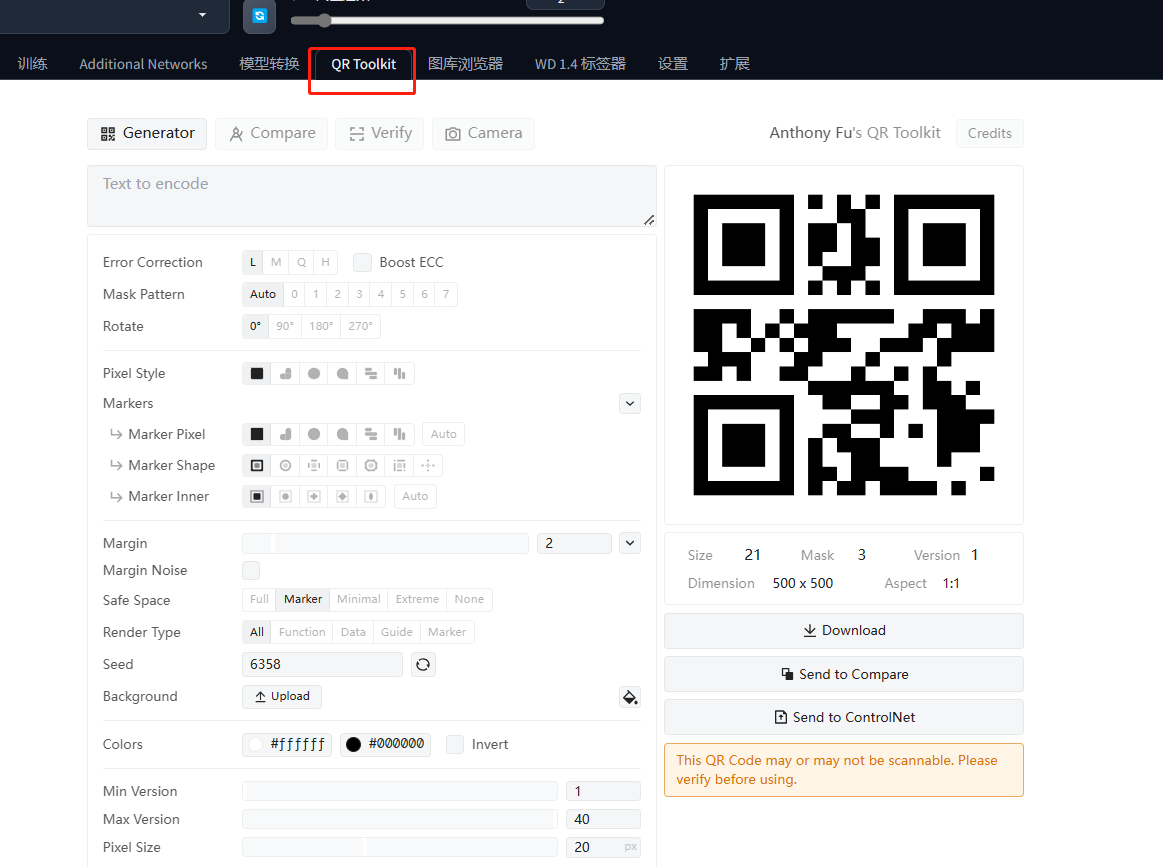Image resolution: width=1163 pixels, height=867 pixels.
Task: Click the paint bucket background fill icon
Action: click(x=630, y=697)
